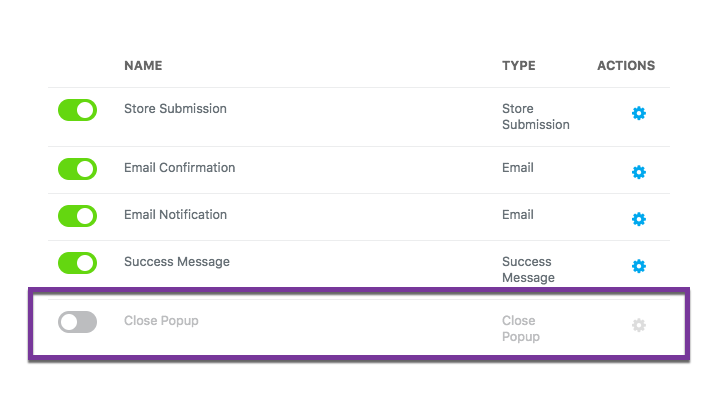Image resolution: width=712 pixels, height=398 pixels.
Task: Select the Store Submission action name
Action: click(x=175, y=109)
